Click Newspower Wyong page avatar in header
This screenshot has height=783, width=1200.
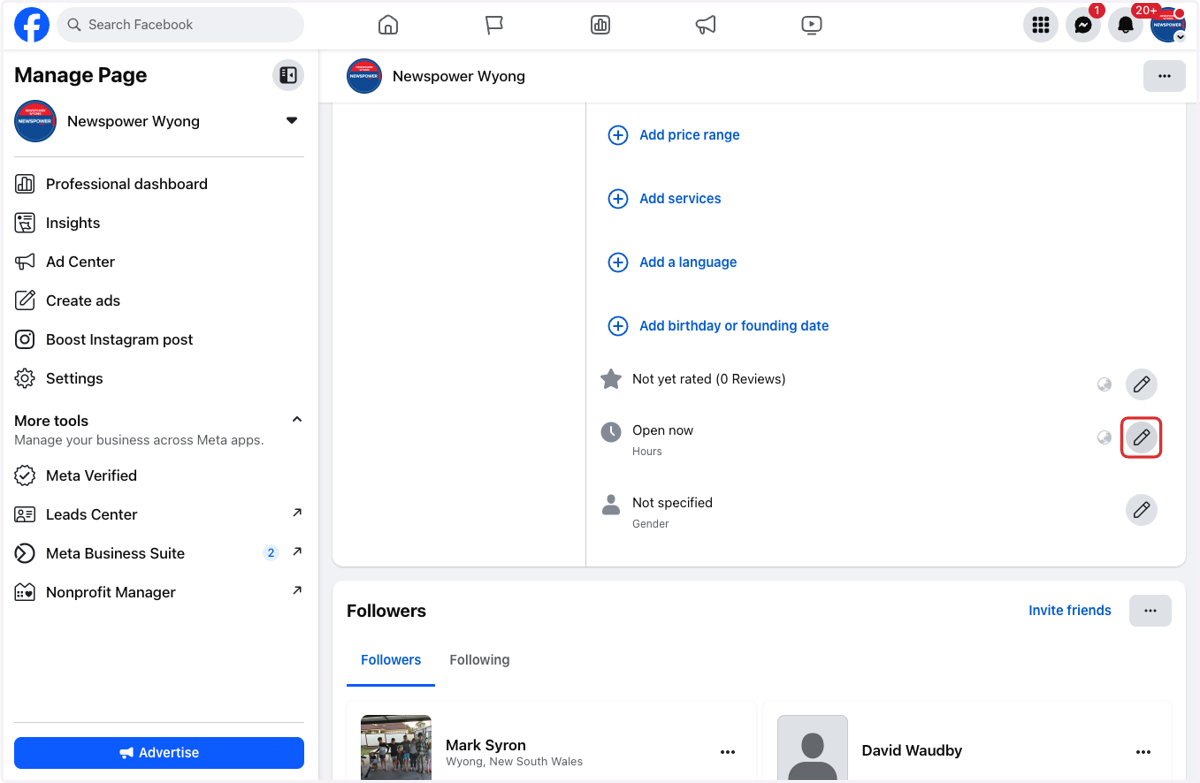(x=364, y=76)
